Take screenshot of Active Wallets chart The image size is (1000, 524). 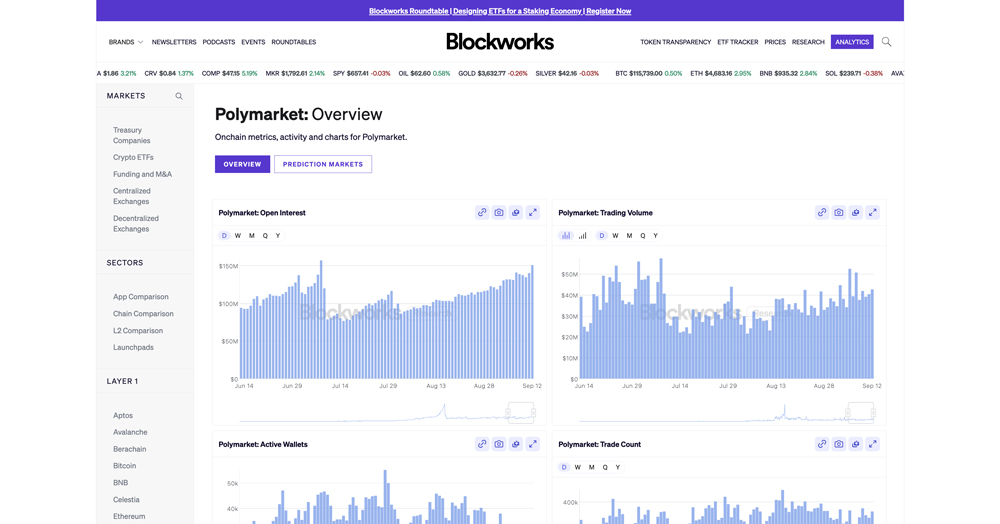(499, 444)
